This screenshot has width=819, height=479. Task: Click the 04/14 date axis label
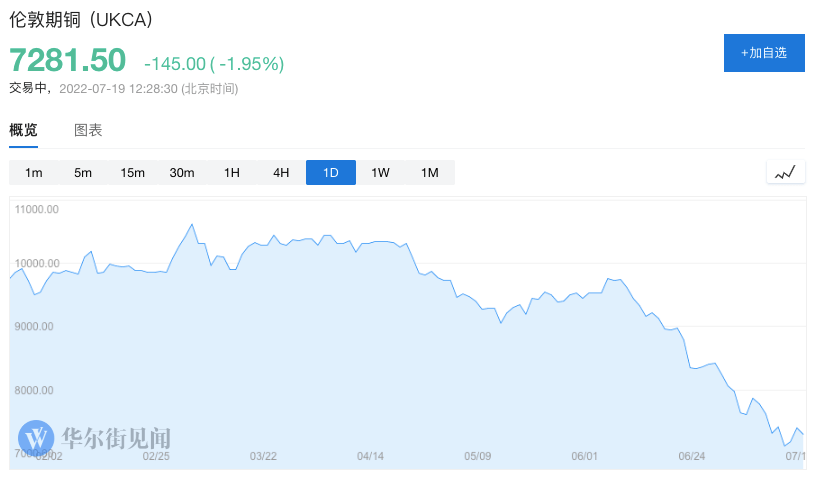click(370, 456)
